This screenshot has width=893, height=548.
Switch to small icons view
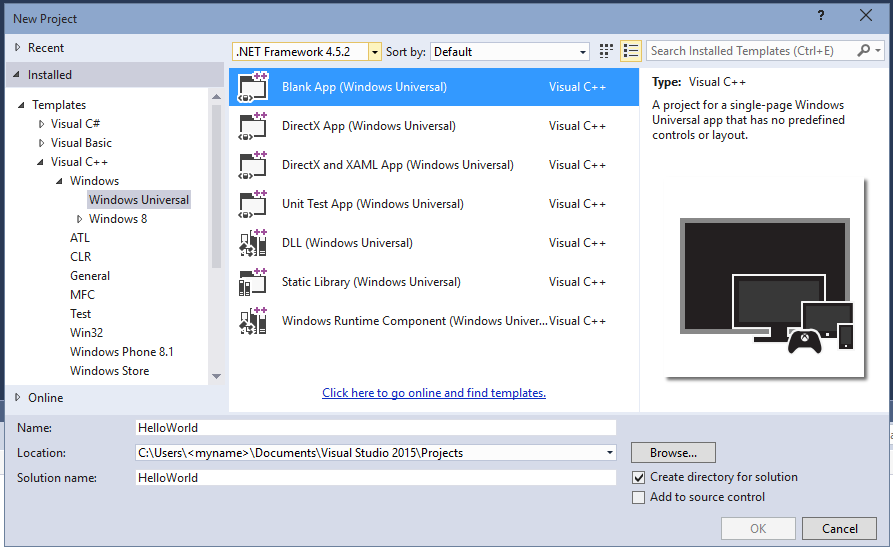tap(606, 51)
